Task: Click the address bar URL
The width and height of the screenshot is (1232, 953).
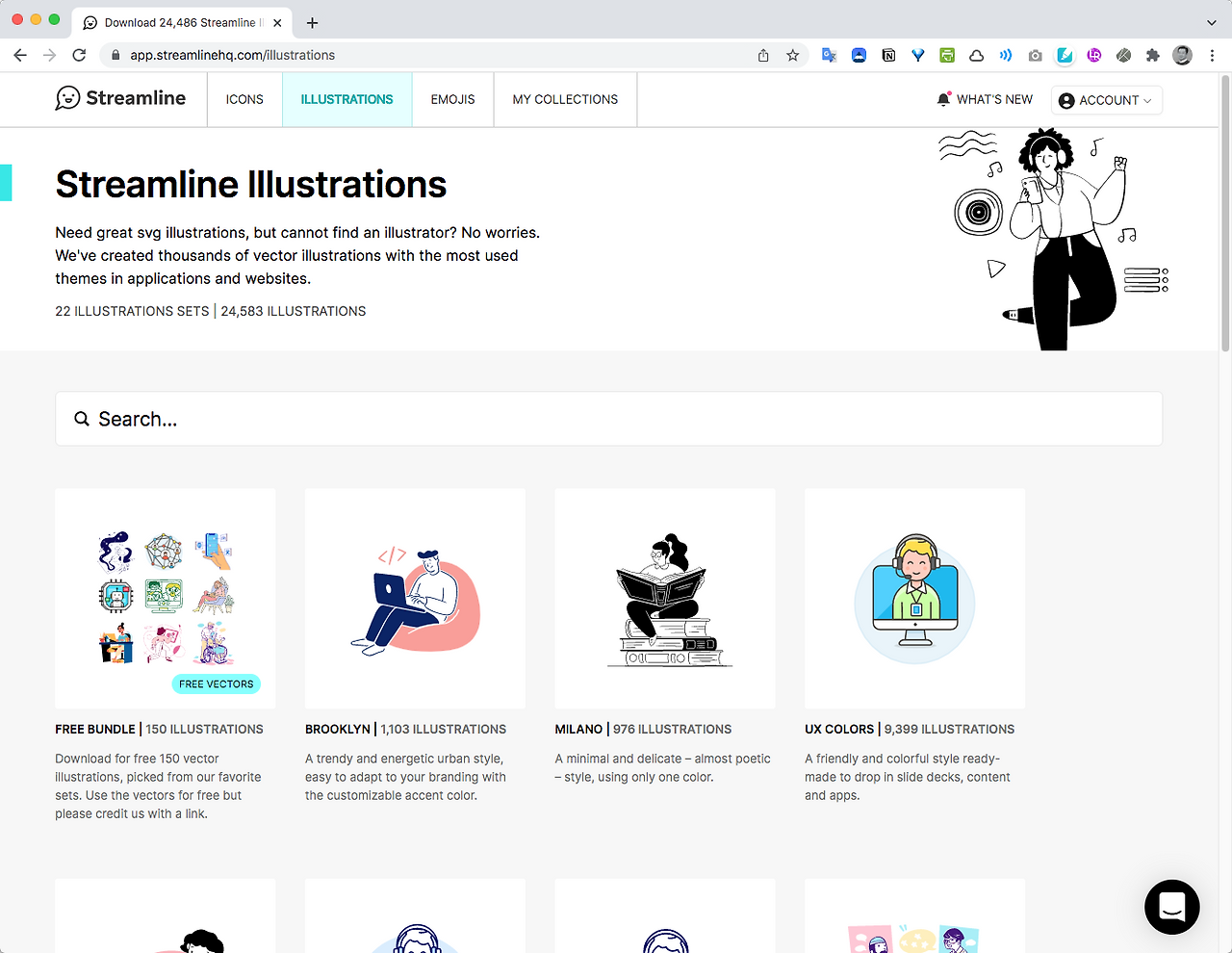Action: click(x=233, y=56)
